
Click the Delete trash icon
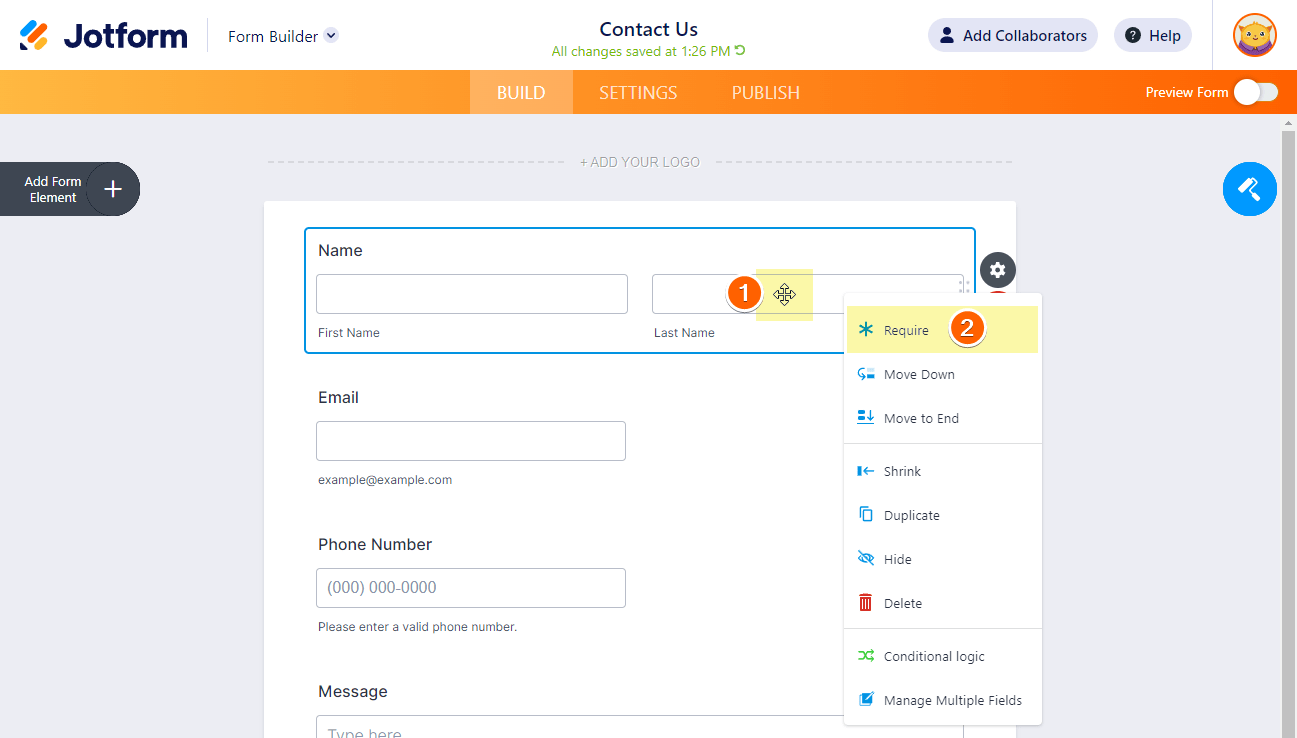tap(865, 603)
